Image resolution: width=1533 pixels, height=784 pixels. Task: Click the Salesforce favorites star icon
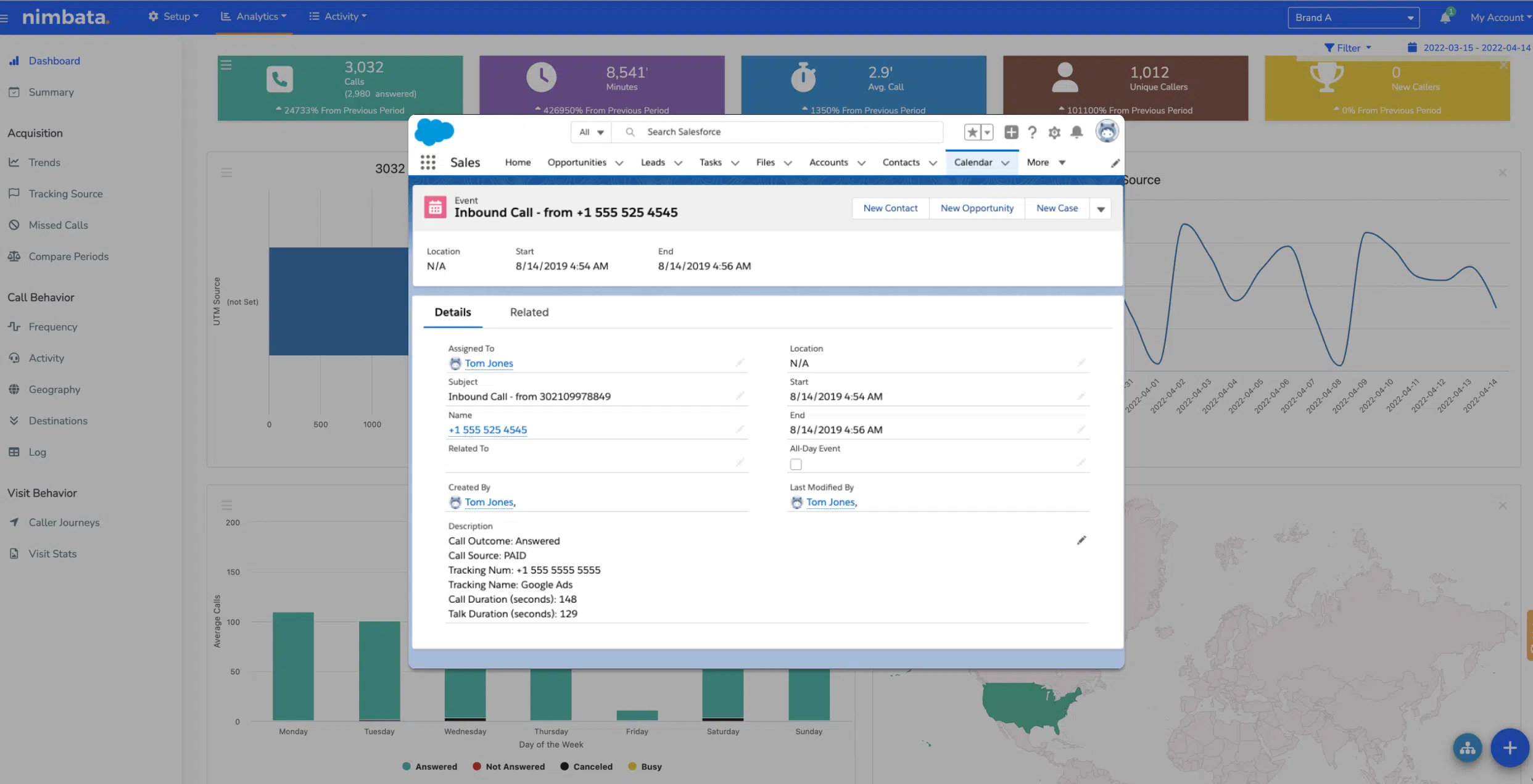pos(972,132)
